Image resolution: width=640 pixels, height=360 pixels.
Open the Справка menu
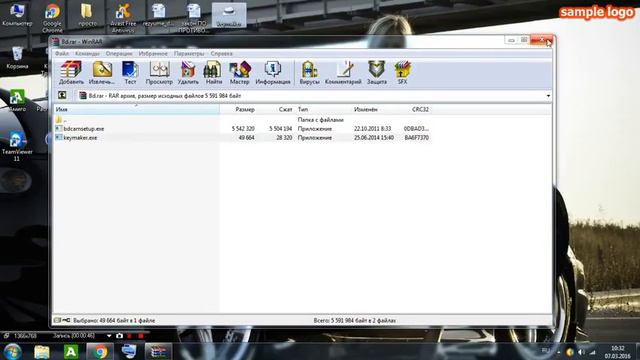[222, 53]
